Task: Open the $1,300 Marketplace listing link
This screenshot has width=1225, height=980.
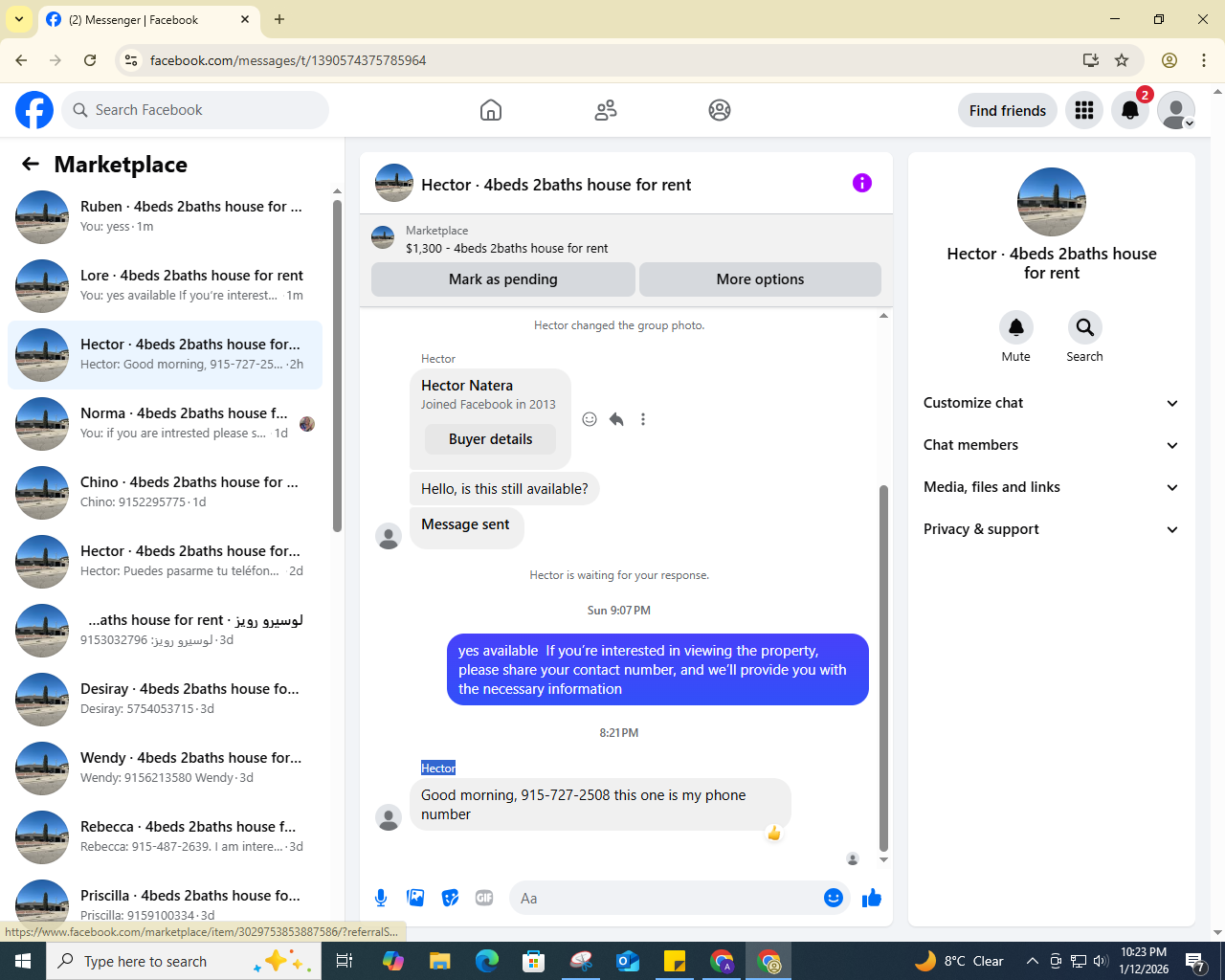Action: [506, 248]
